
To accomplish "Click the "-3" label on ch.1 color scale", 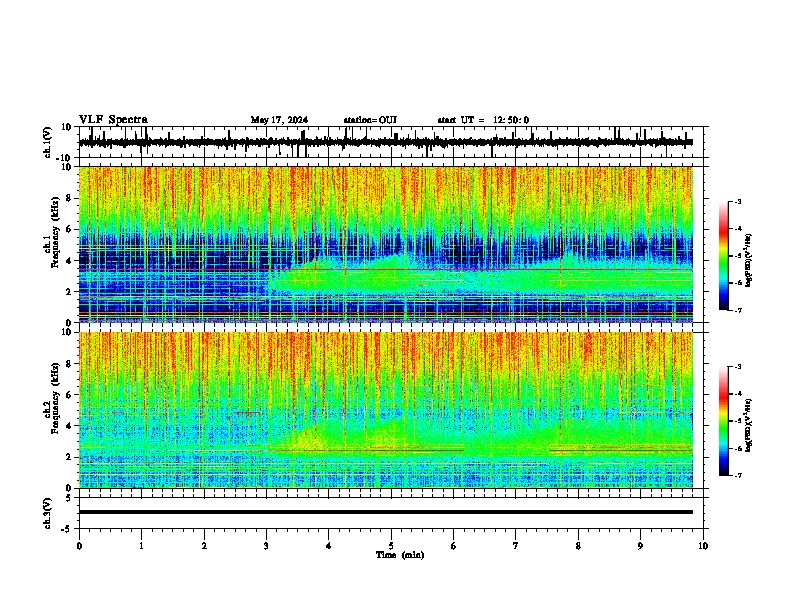I will [x=738, y=201].
